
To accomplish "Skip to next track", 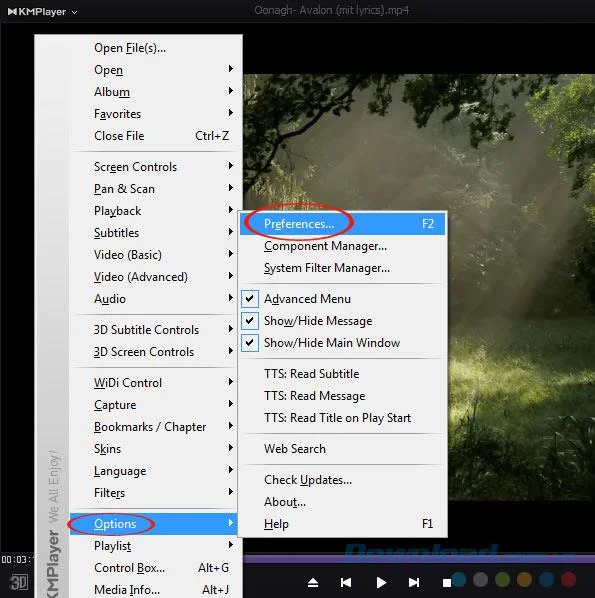I will (414, 582).
